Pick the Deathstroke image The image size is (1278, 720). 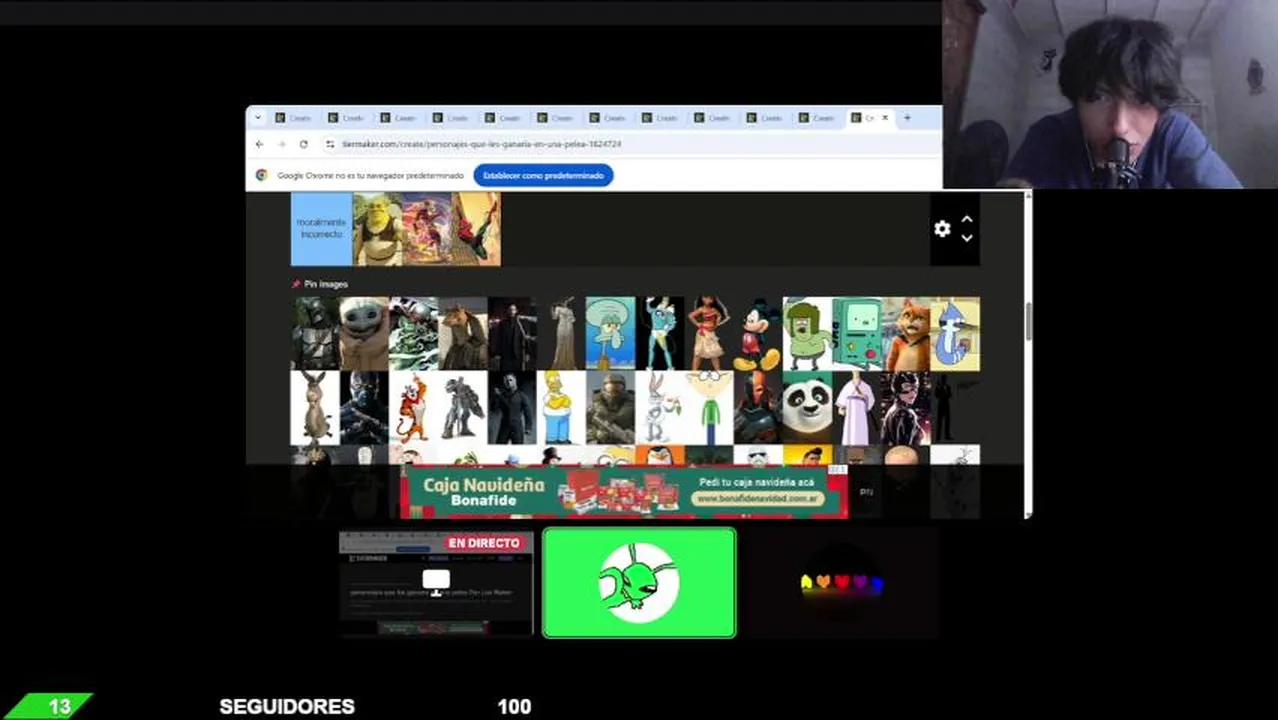point(758,408)
